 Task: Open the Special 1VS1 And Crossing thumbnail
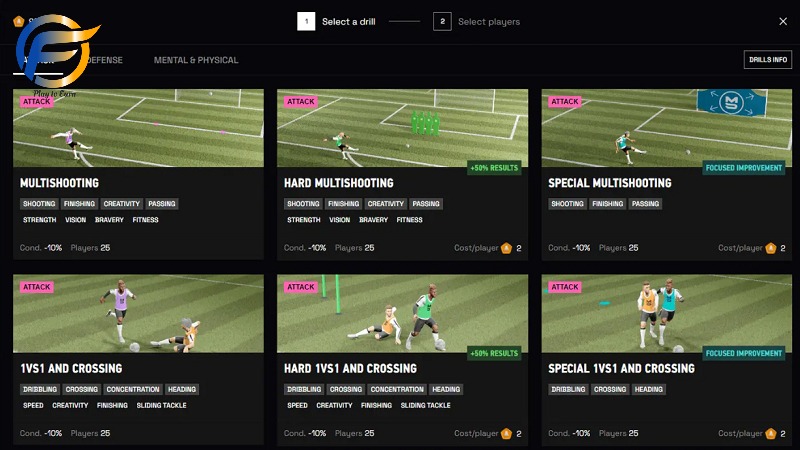tap(667, 313)
